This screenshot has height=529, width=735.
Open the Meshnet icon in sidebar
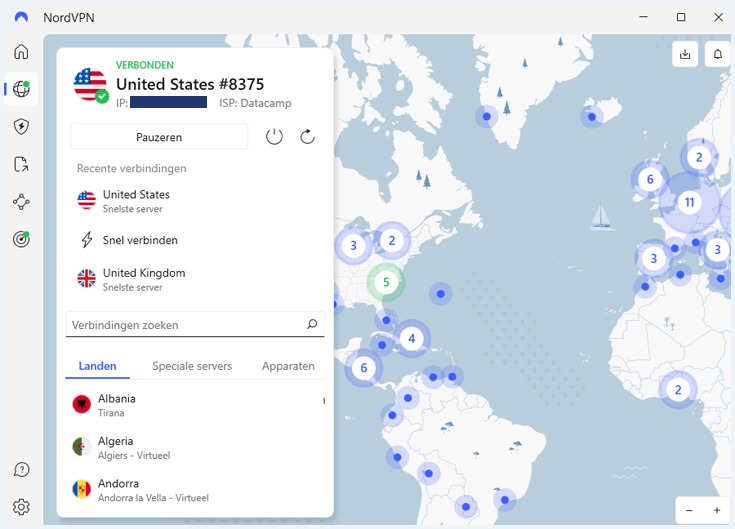pyautogui.click(x=21, y=202)
